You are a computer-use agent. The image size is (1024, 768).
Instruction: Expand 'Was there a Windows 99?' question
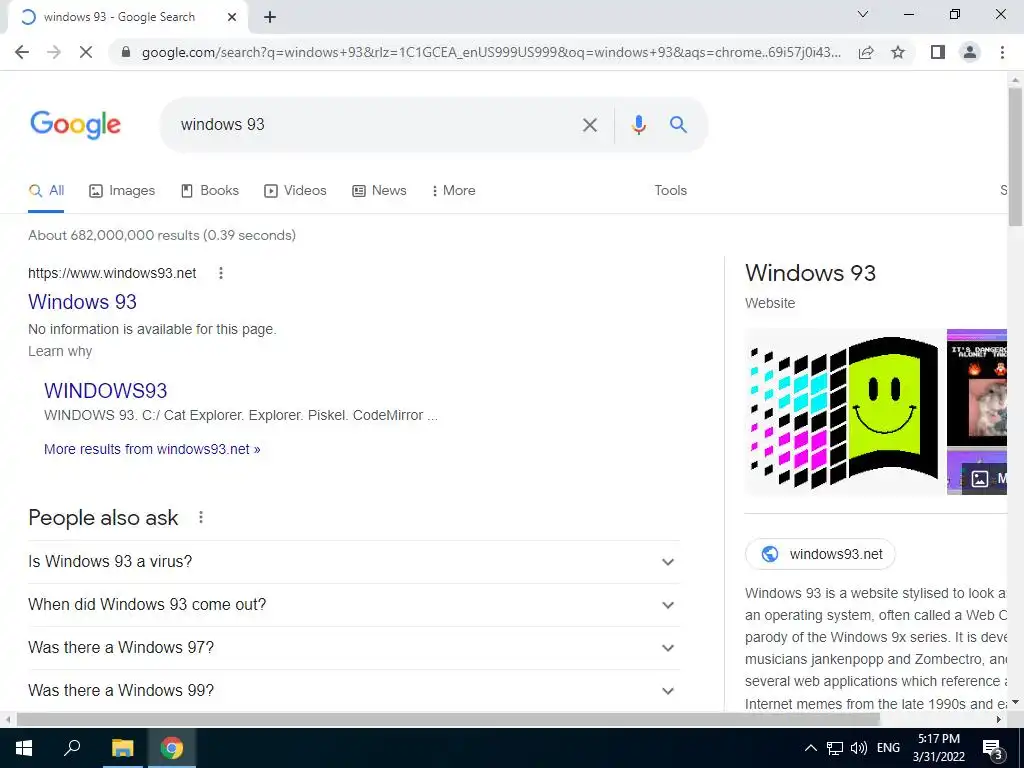click(x=353, y=690)
